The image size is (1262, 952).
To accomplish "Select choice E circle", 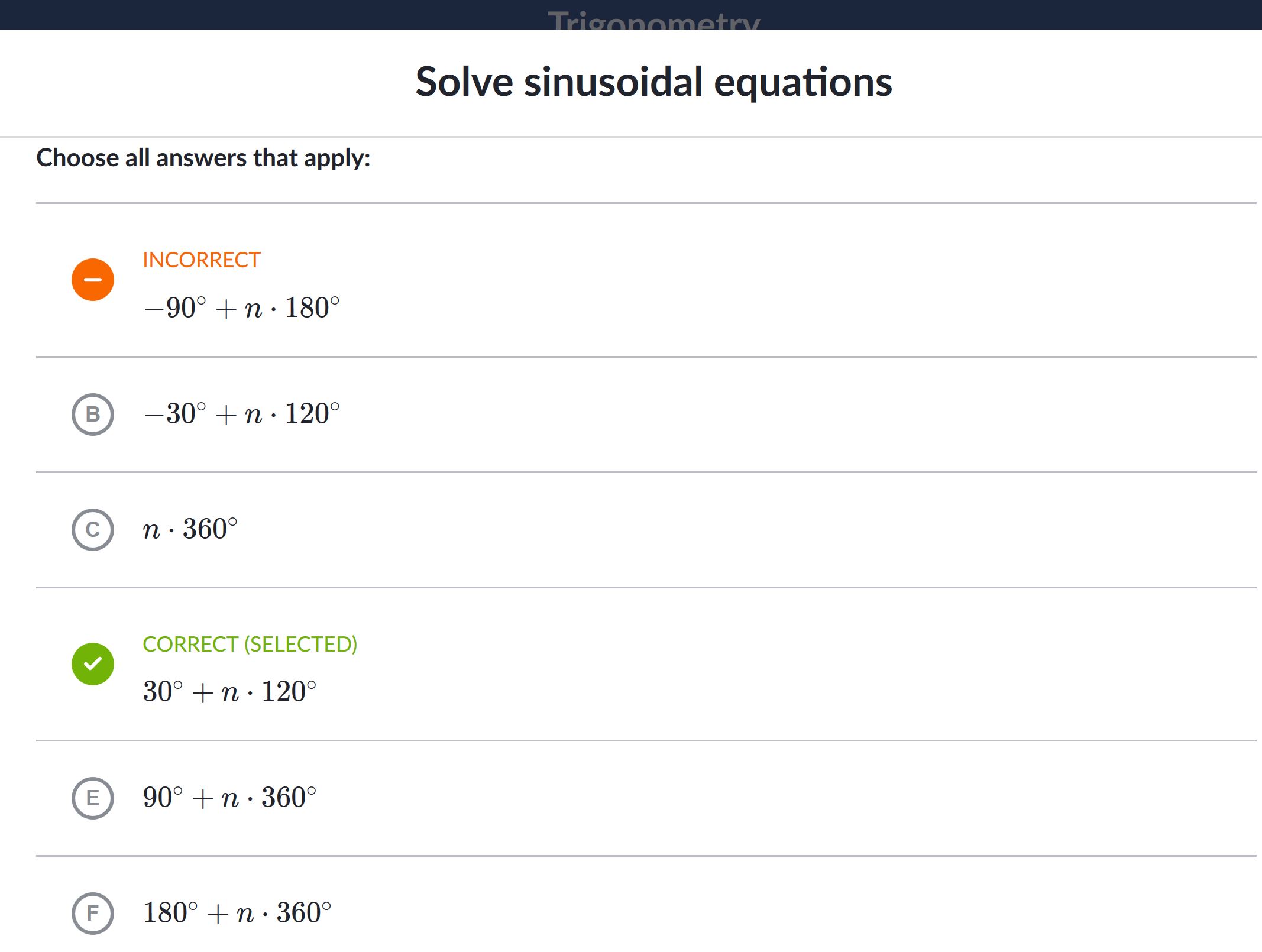I will click(93, 798).
